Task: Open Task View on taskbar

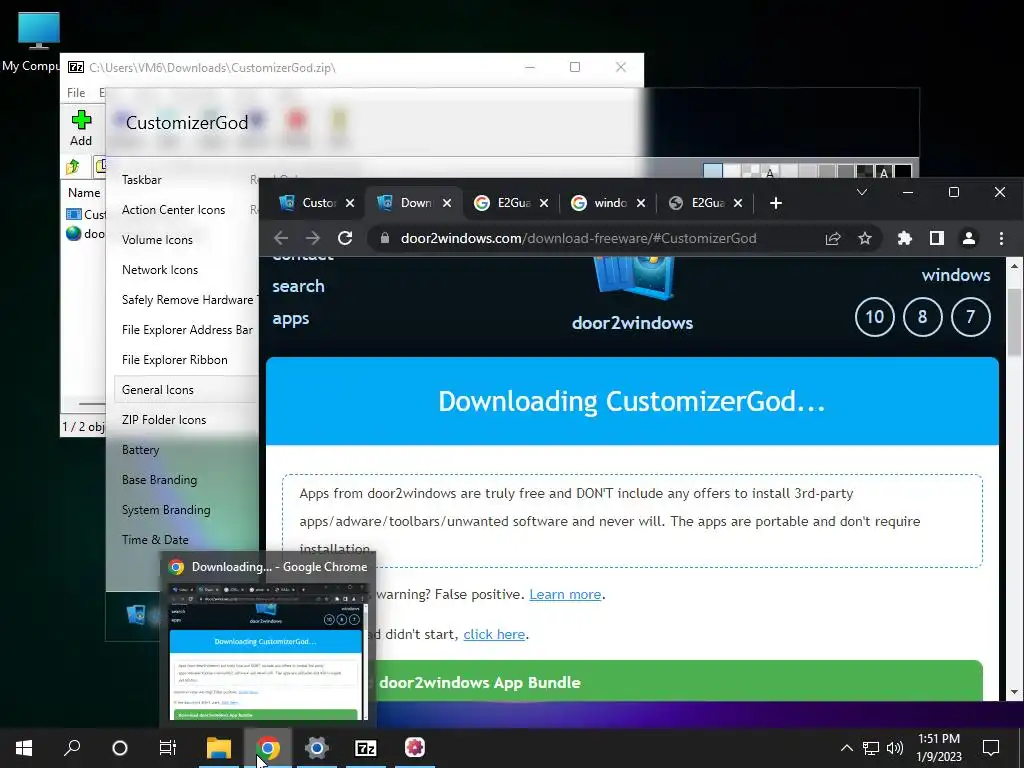Action: 168,748
